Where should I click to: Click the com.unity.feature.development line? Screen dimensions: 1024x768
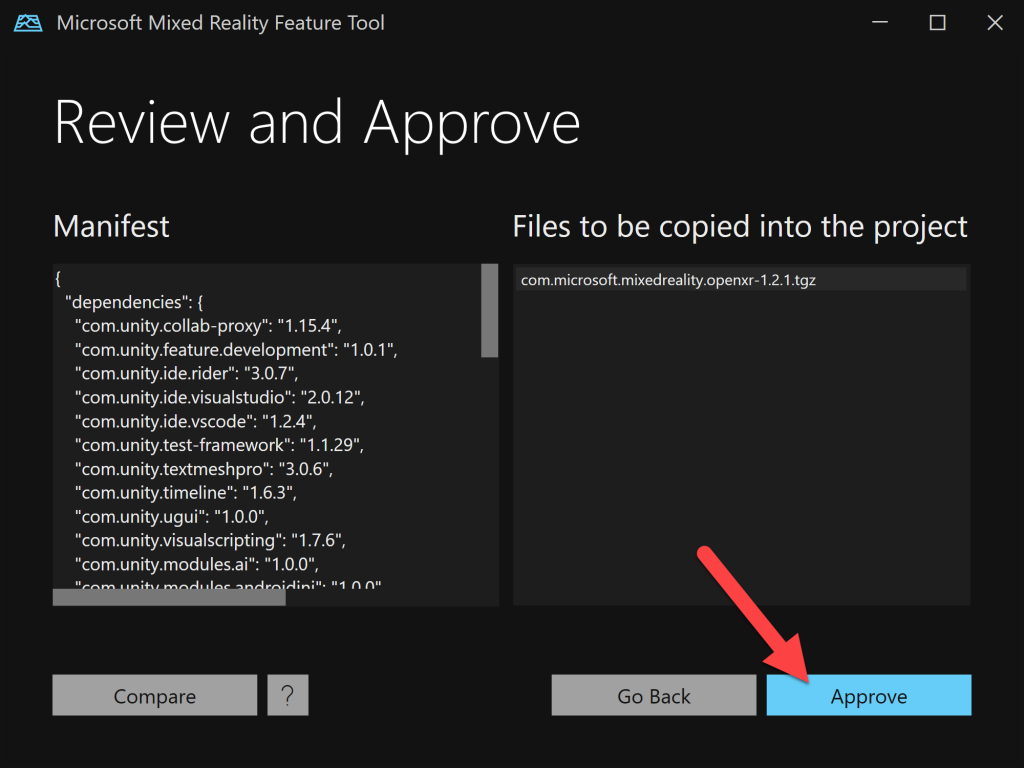tap(236, 349)
